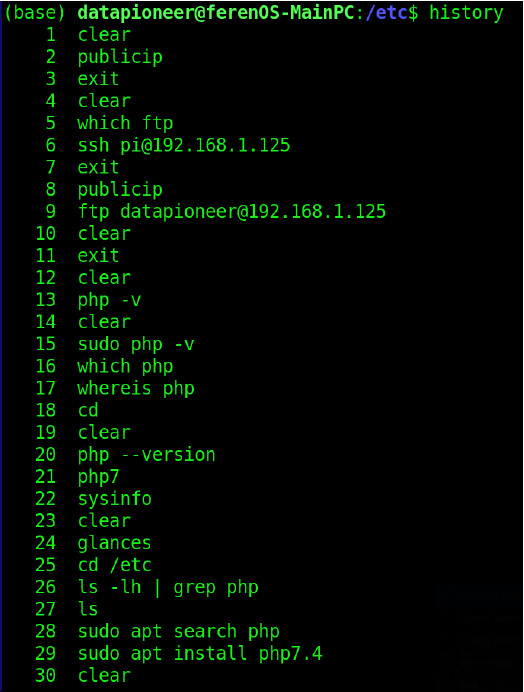Click the 'glances' command entry
The image size is (524, 692).
[115, 543]
